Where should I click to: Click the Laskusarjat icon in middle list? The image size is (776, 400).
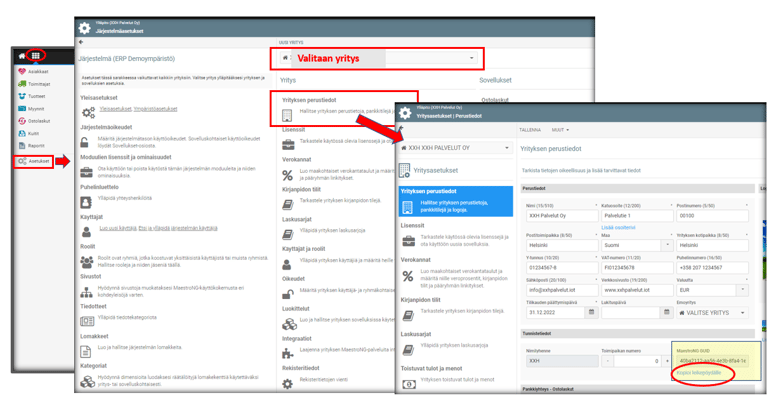pos(287,234)
